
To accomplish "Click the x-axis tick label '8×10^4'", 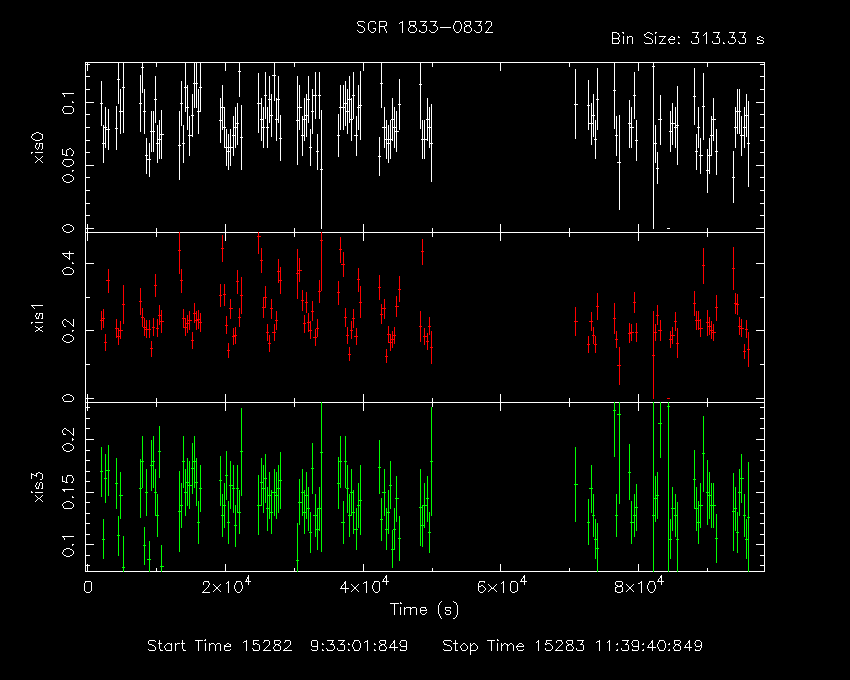I will pyautogui.click(x=639, y=586).
